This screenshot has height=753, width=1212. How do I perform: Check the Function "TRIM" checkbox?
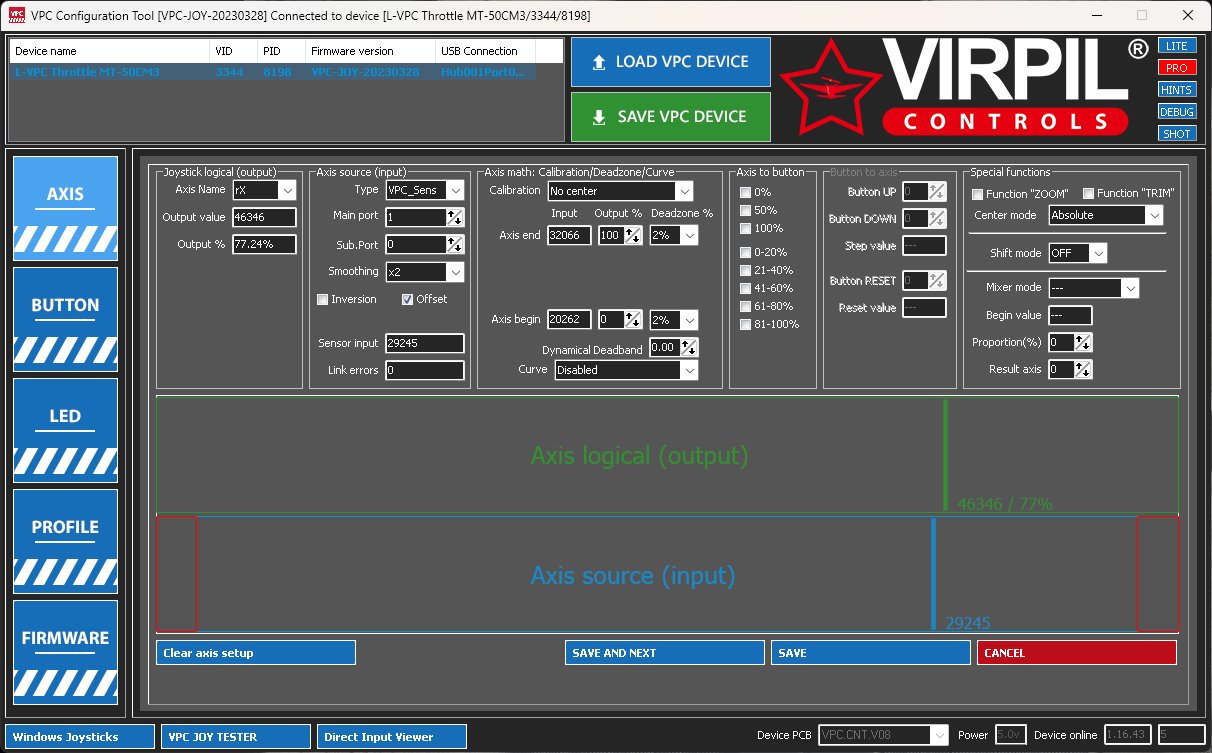click(1088, 194)
